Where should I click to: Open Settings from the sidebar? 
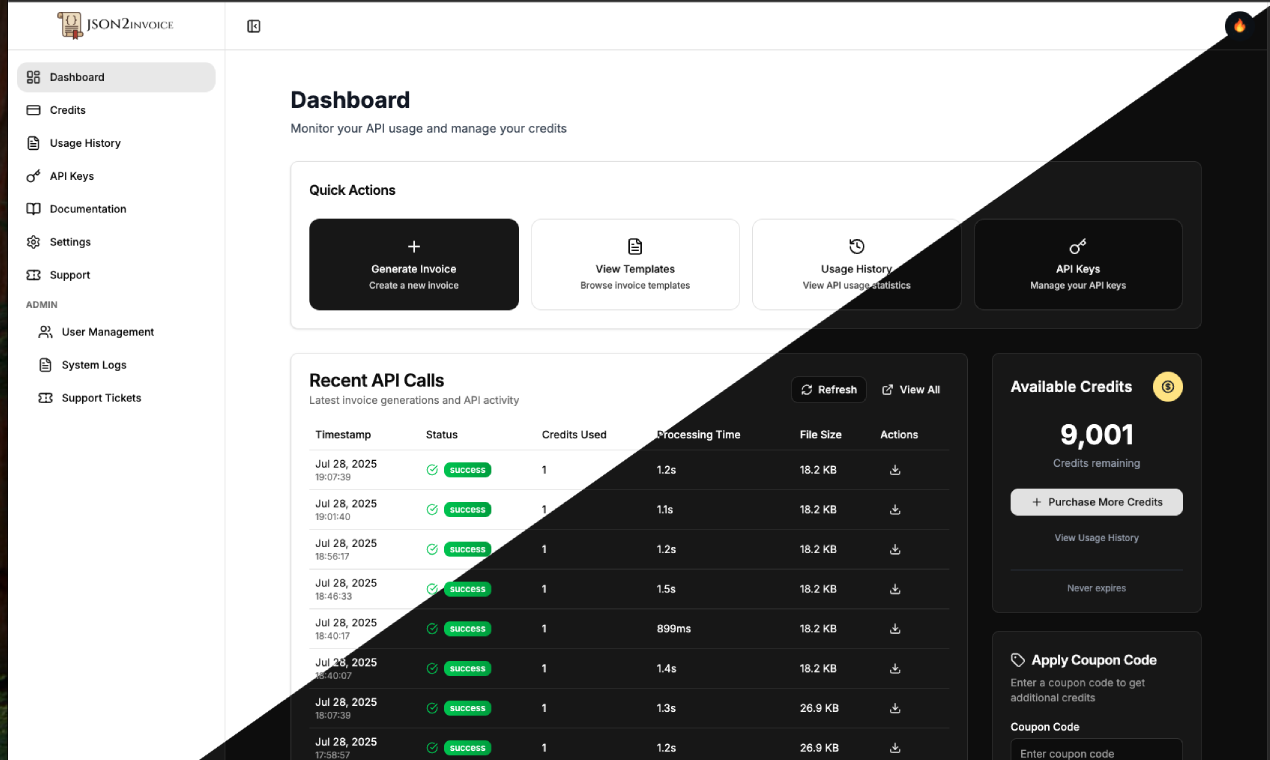point(70,242)
